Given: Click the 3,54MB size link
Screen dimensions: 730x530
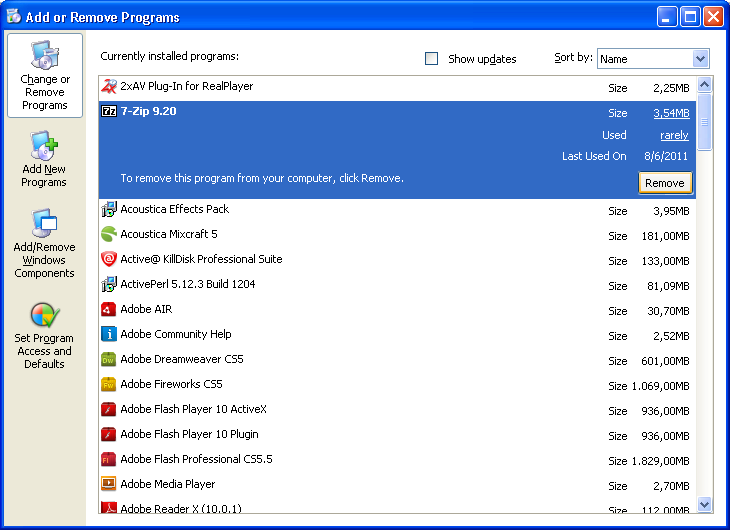Looking at the screenshot, I should (x=671, y=113).
